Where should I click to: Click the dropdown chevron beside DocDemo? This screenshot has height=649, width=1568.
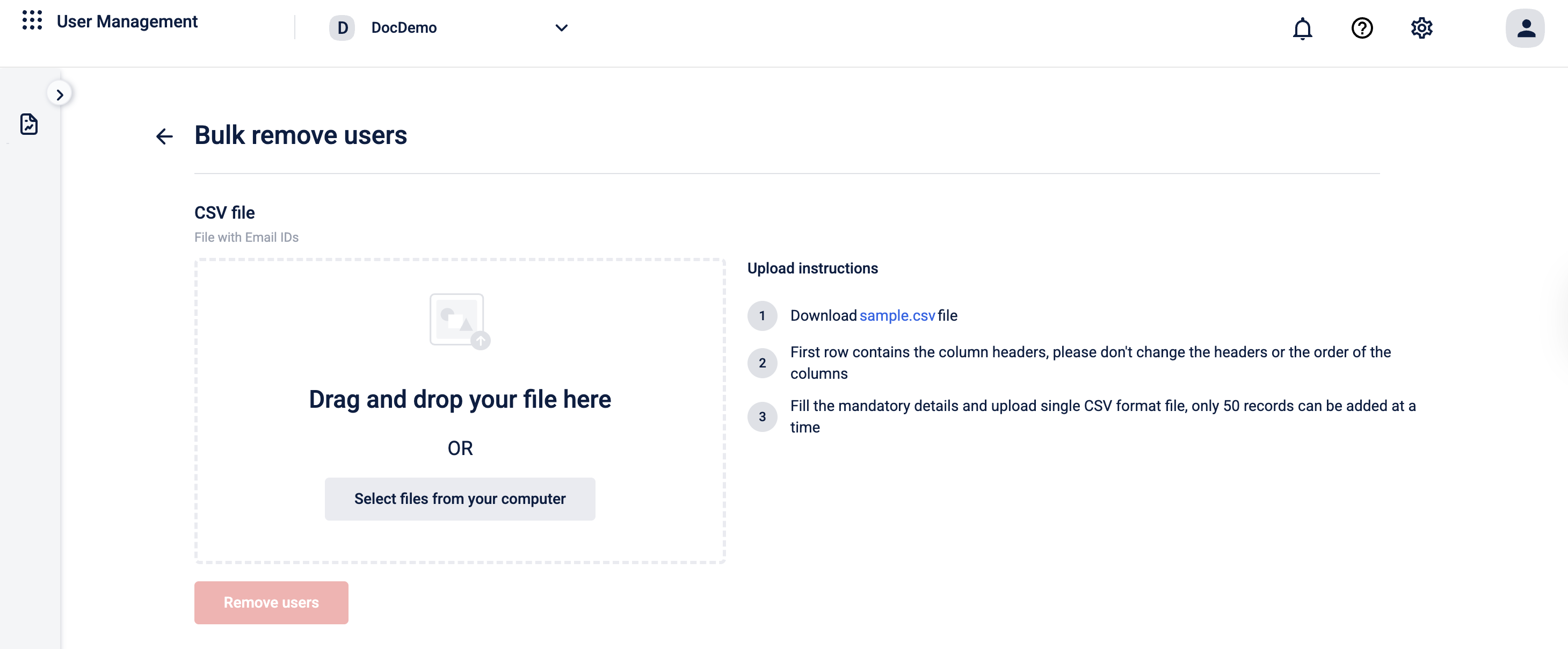(x=561, y=28)
